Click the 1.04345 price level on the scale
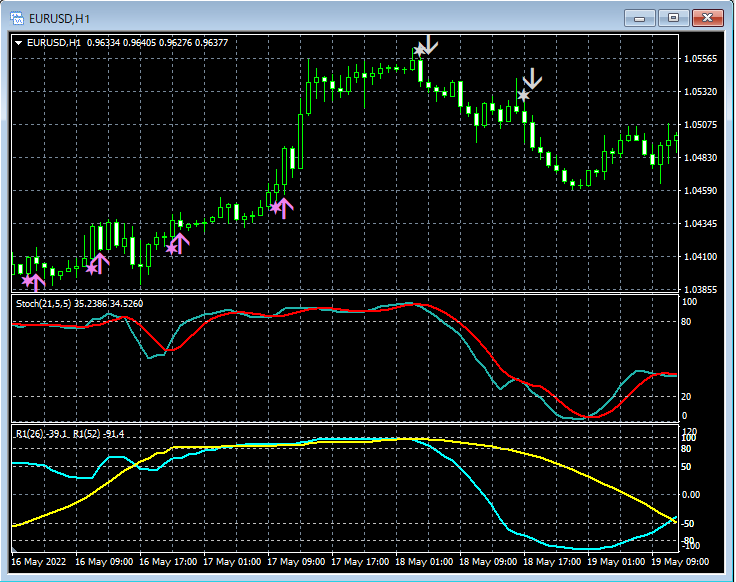The width and height of the screenshot is (736, 582). [701, 223]
